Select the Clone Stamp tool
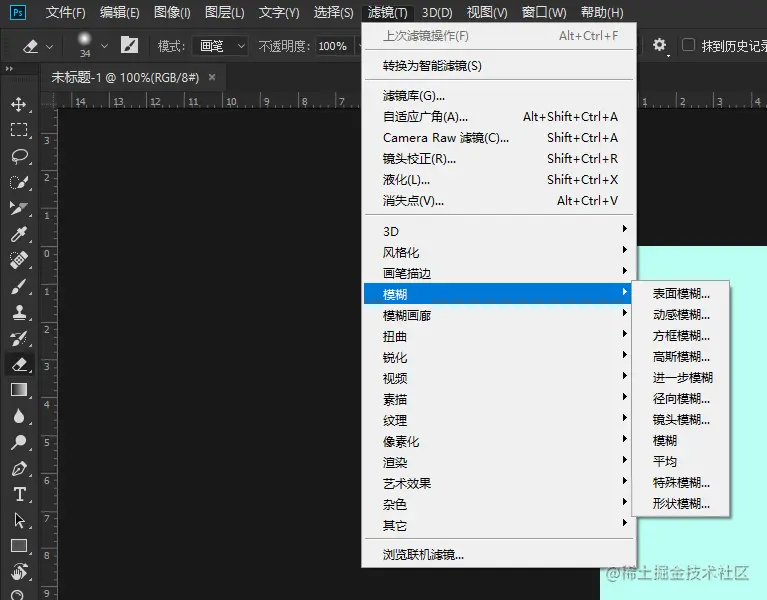The image size is (767, 600). point(19,312)
